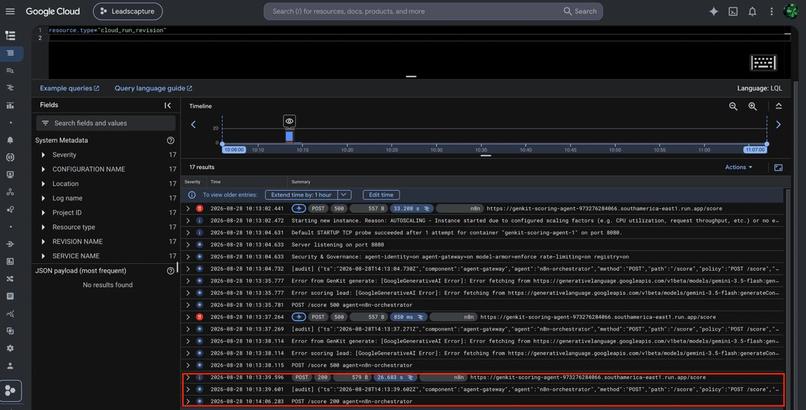Open the notifications bell in the top bar
This screenshot has width=806, height=410.
[752, 11]
